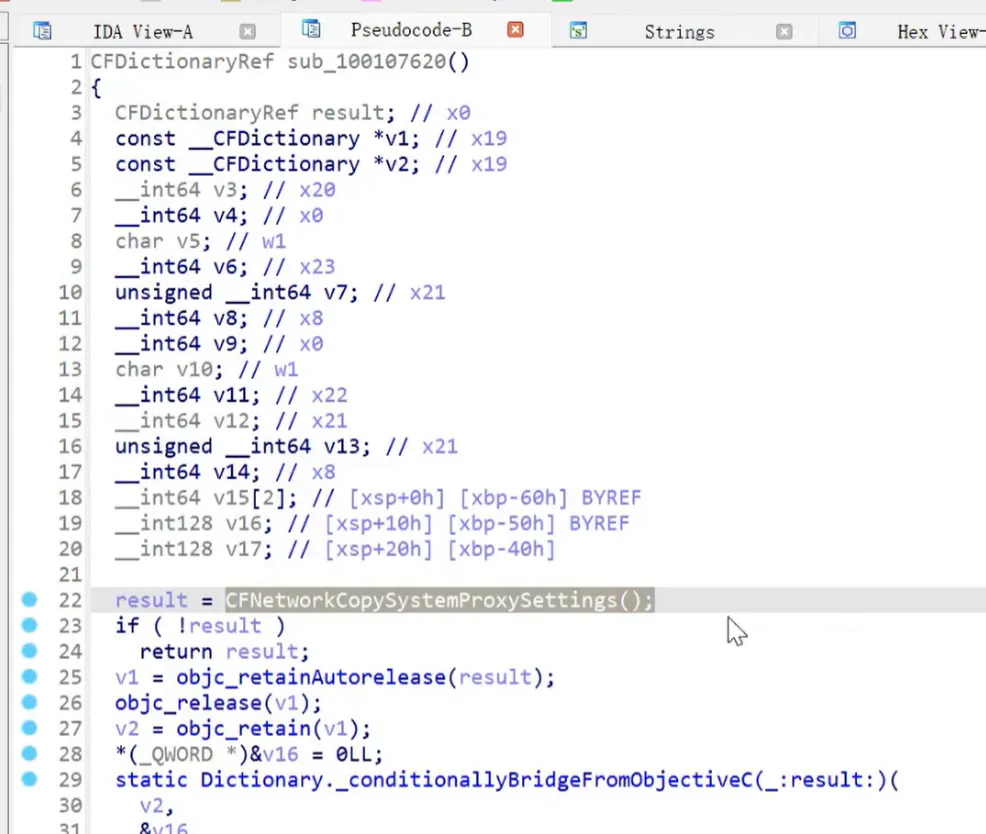
Task: Click the function name sub_100107620
Action: [x=367, y=62]
